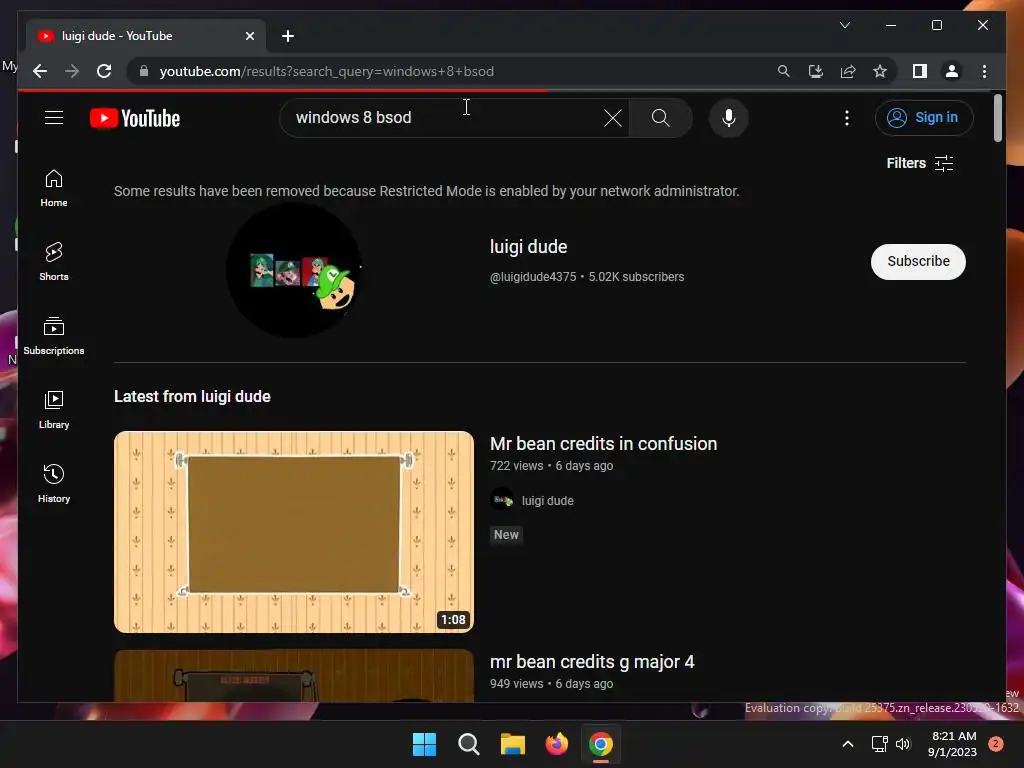This screenshot has height=768, width=1024.
Task: Open the Filters option
Action: (920, 163)
